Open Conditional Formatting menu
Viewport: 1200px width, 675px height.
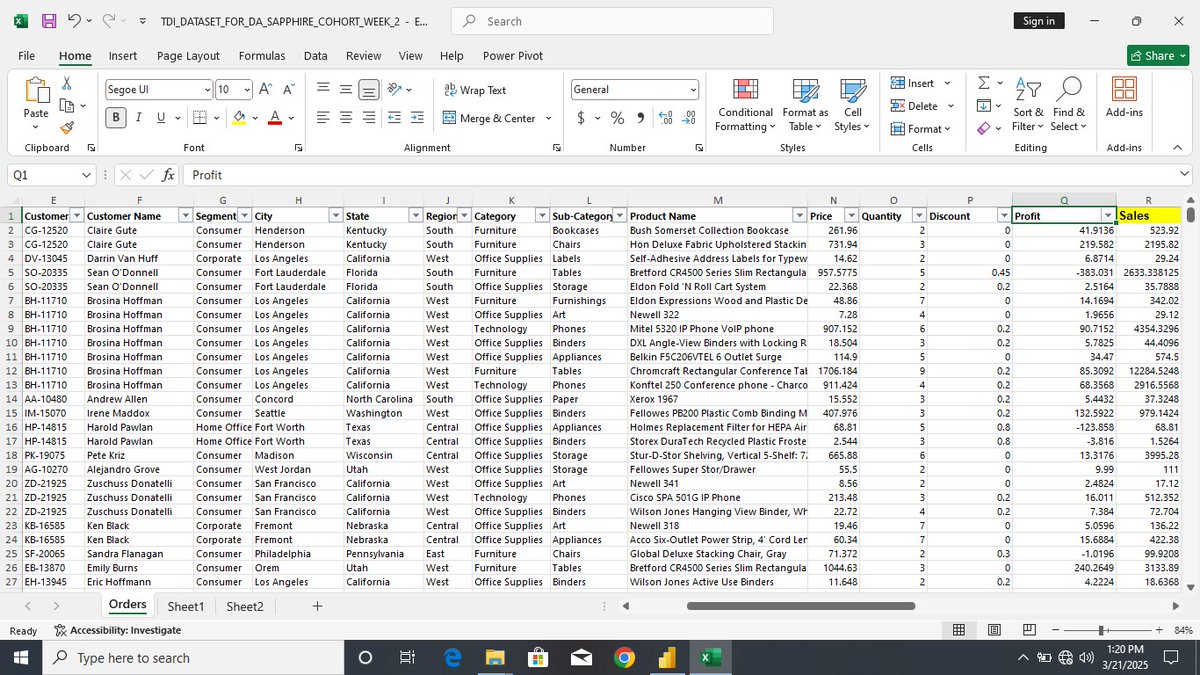coord(745,104)
